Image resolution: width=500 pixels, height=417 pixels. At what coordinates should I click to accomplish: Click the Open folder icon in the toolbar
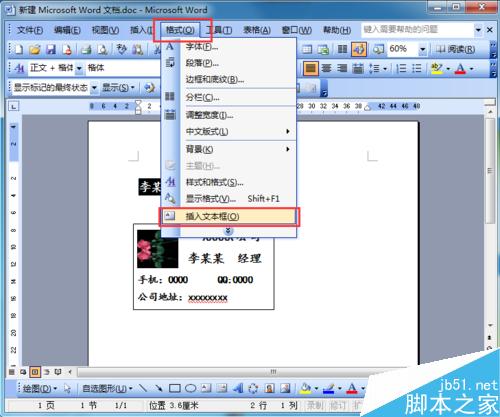35,49
